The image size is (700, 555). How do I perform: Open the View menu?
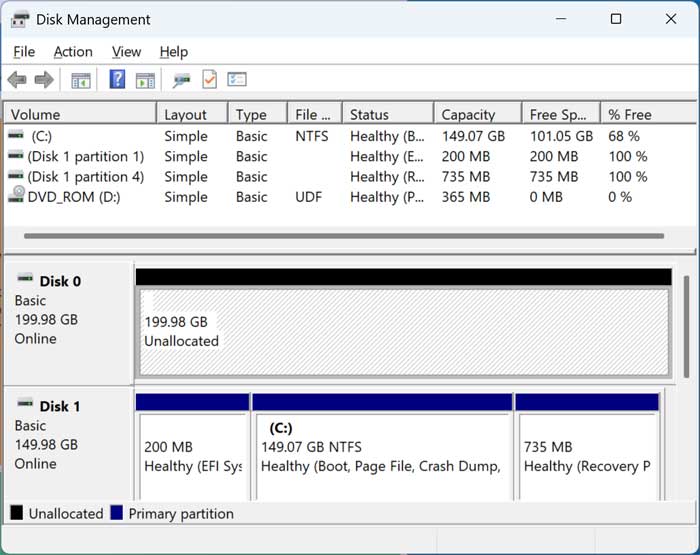click(x=126, y=52)
